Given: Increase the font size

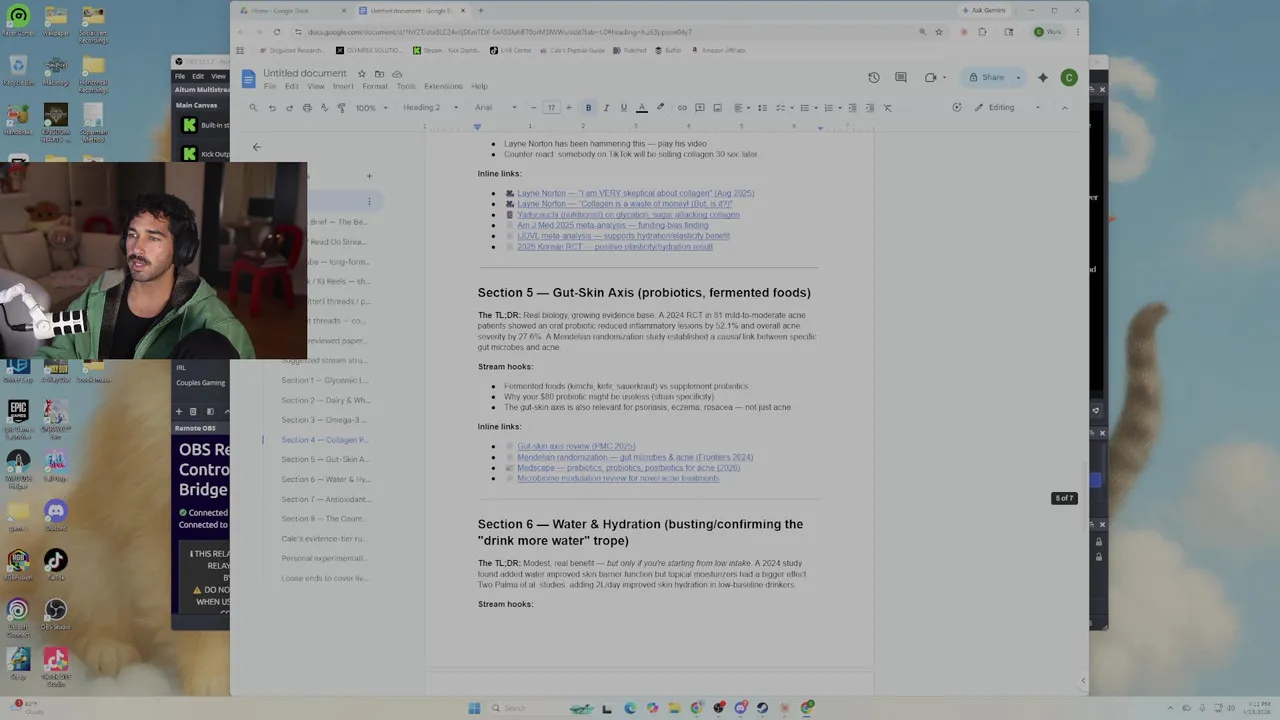Looking at the screenshot, I should 569,108.
